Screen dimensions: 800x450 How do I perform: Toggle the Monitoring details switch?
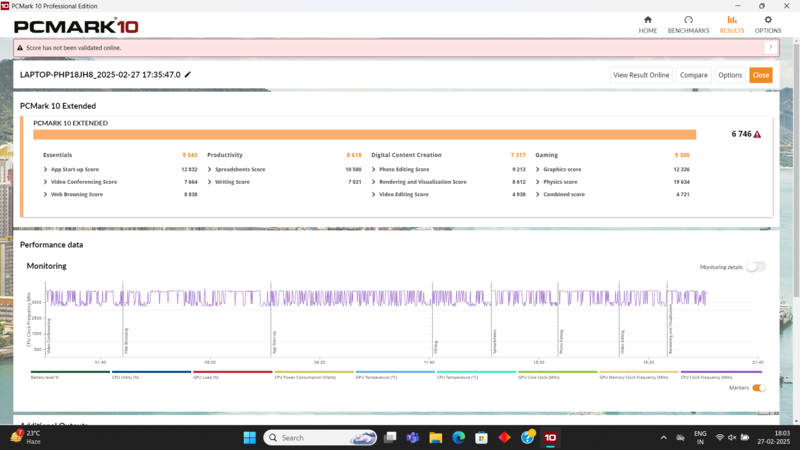[x=756, y=267]
